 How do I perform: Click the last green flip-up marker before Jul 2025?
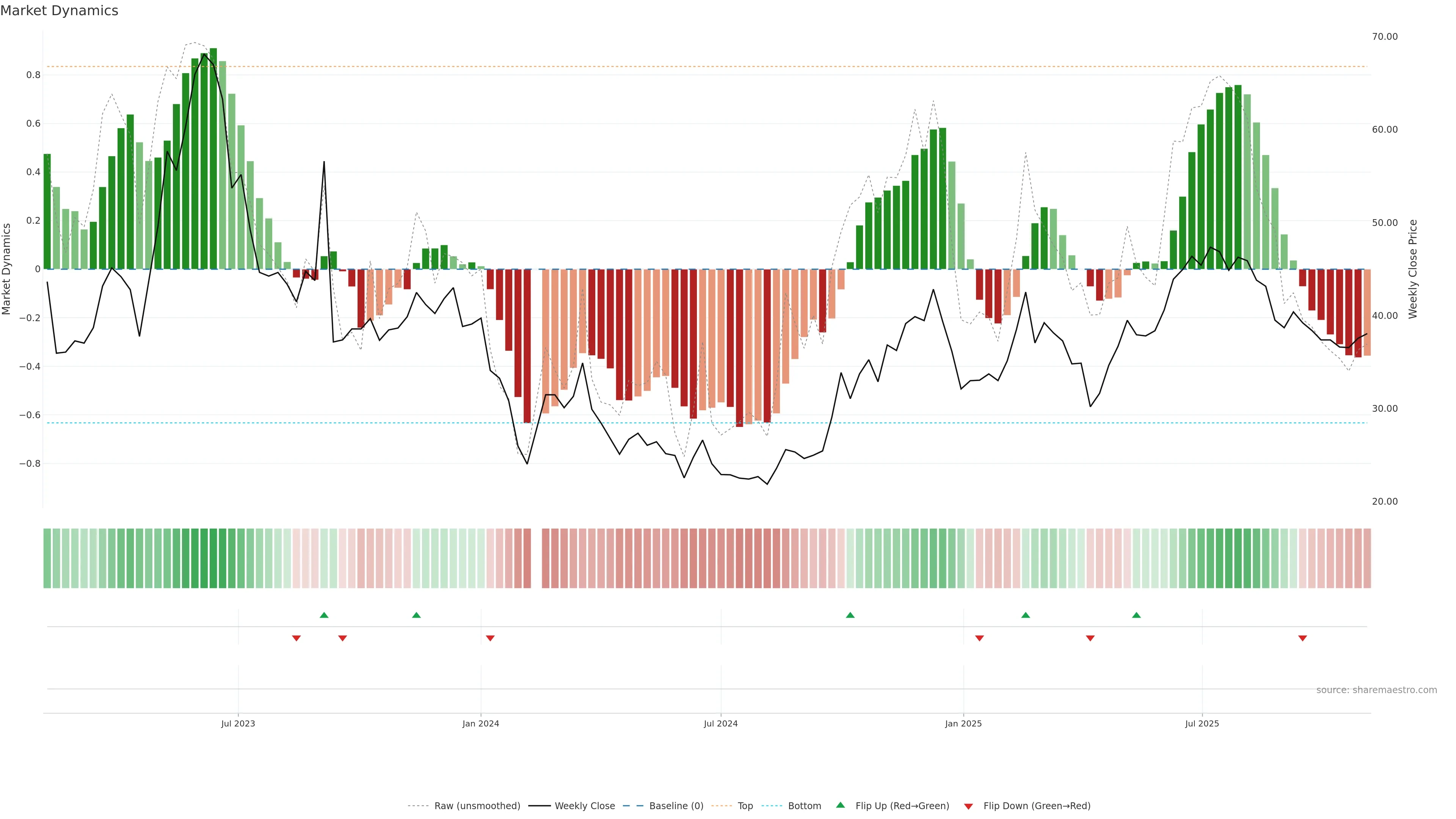point(1137,615)
